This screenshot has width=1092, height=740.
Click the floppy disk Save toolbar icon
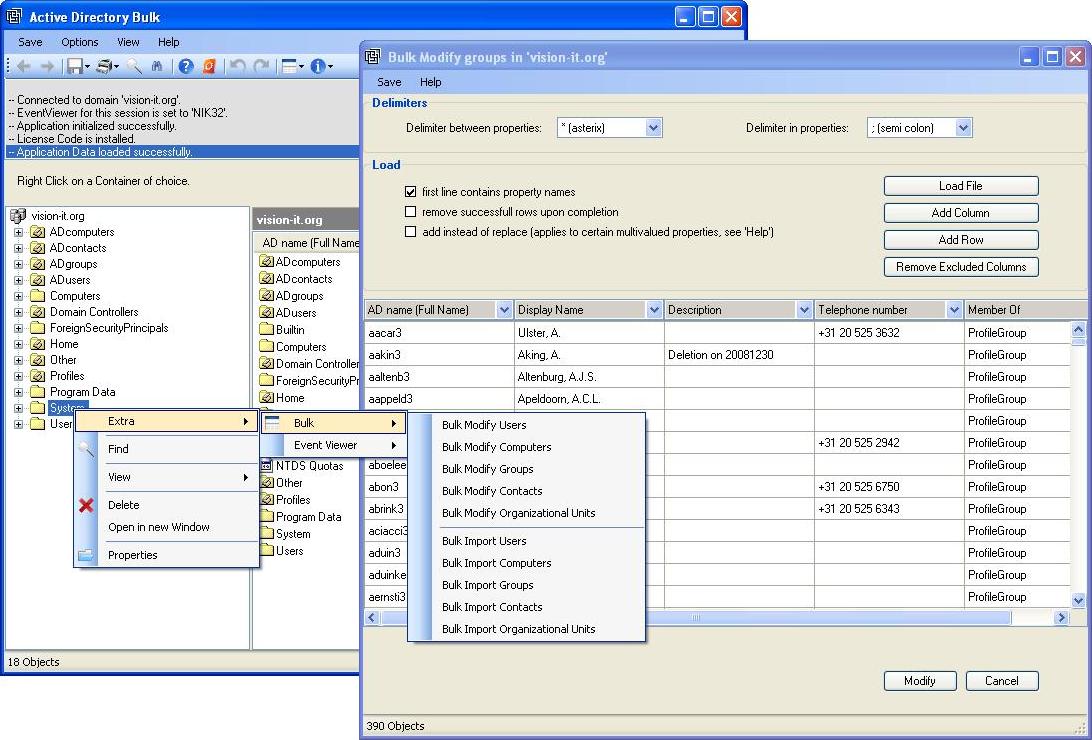[x=74, y=67]
